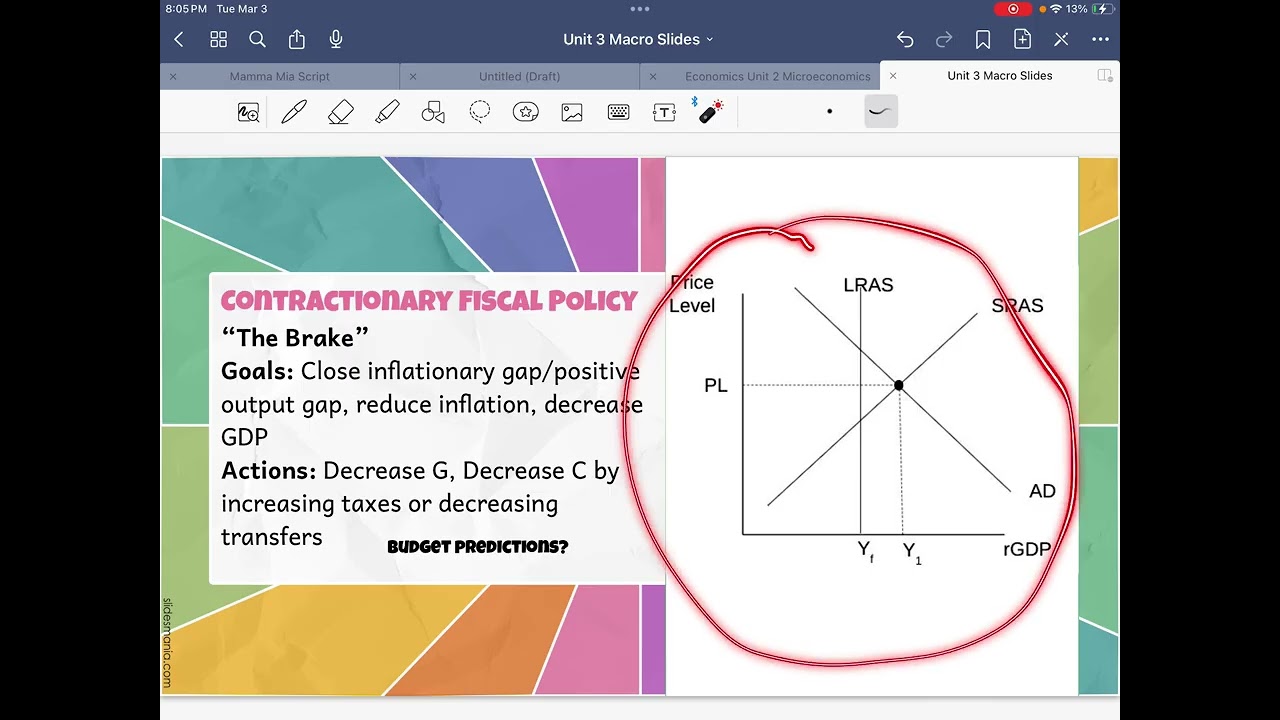Tap the battery status indicator
1280x720 pixels.
(x=1103, y=9)
